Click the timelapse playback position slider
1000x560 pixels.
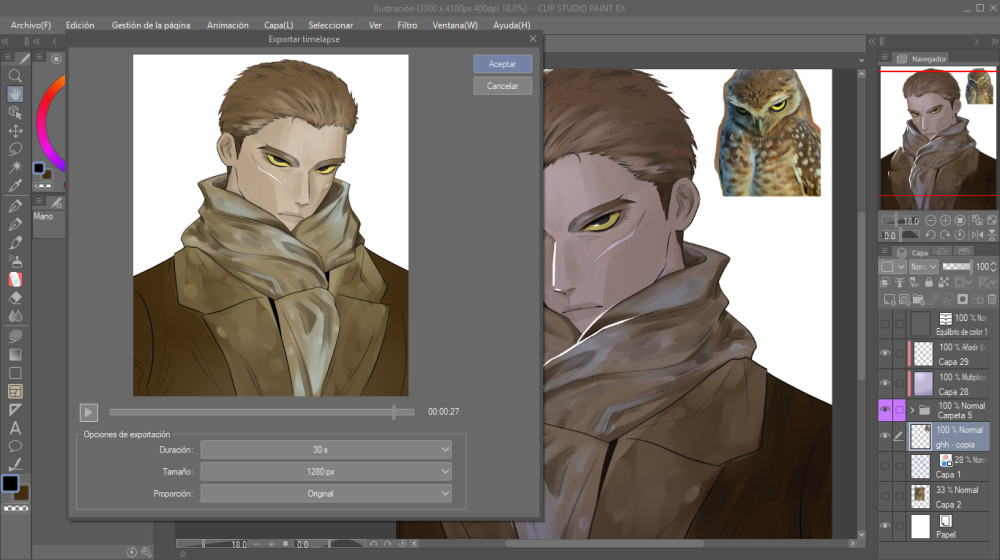262,412
